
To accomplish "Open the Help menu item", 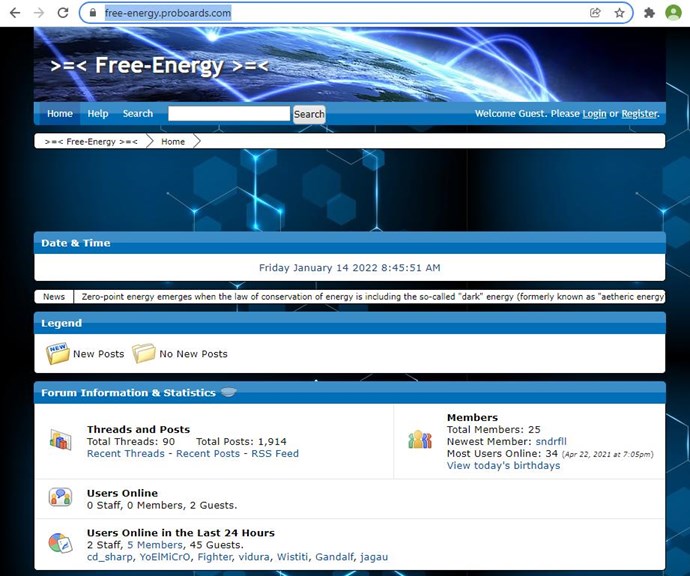I will pos(98,114).
